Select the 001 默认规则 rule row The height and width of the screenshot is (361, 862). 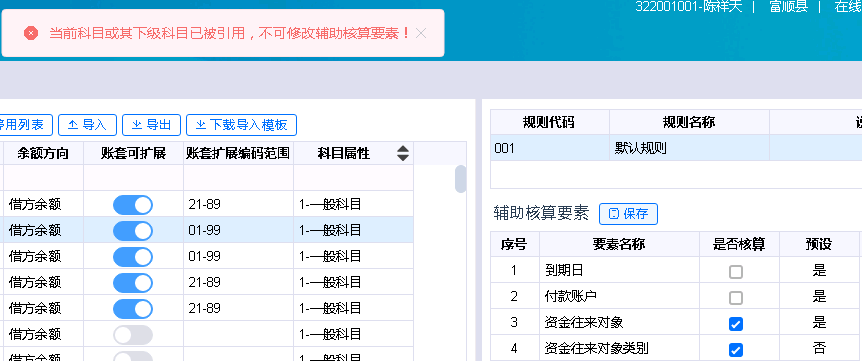tap(676, 148)
